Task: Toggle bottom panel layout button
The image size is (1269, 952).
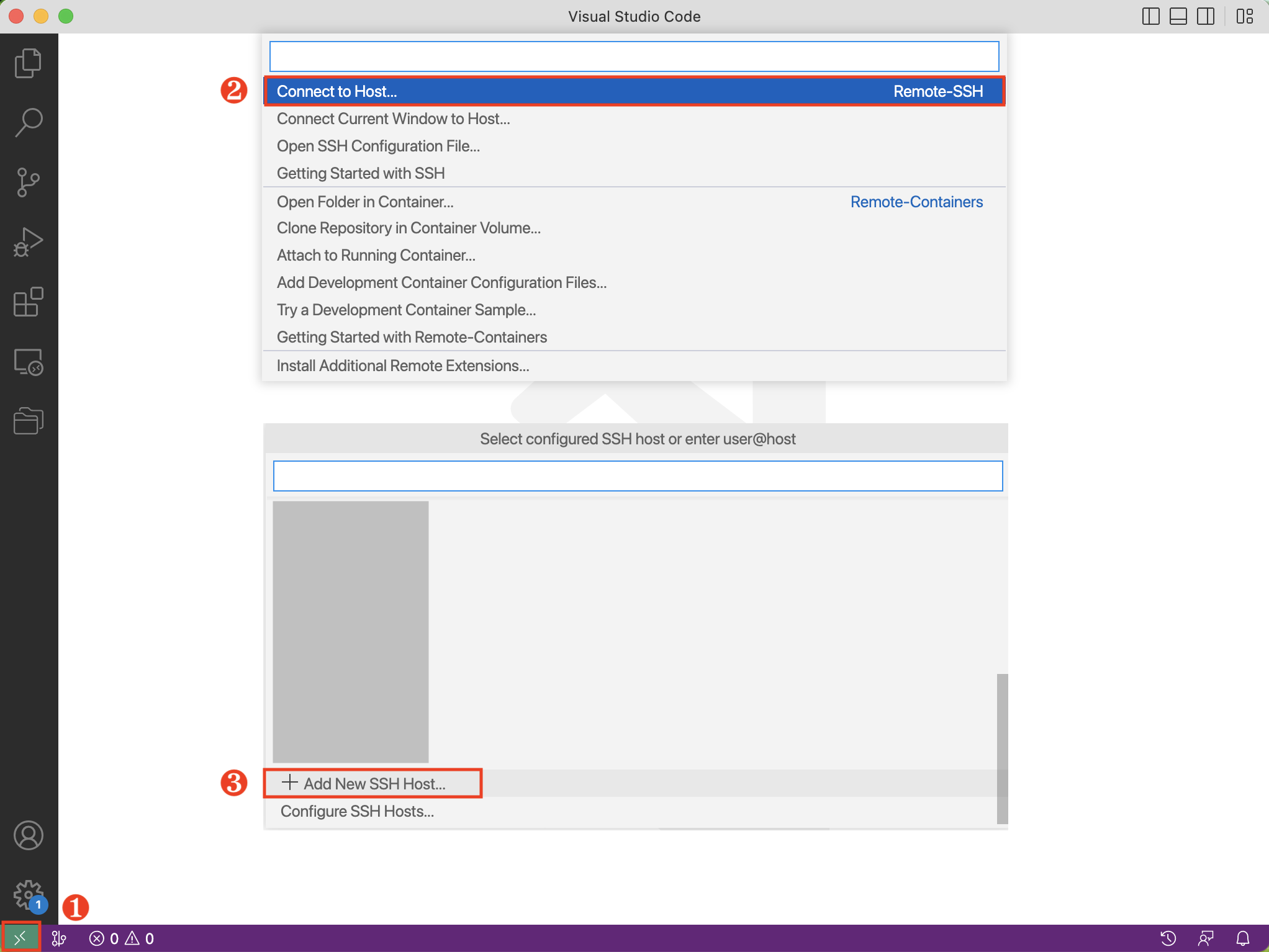Action: click(x=1178, y=16)
